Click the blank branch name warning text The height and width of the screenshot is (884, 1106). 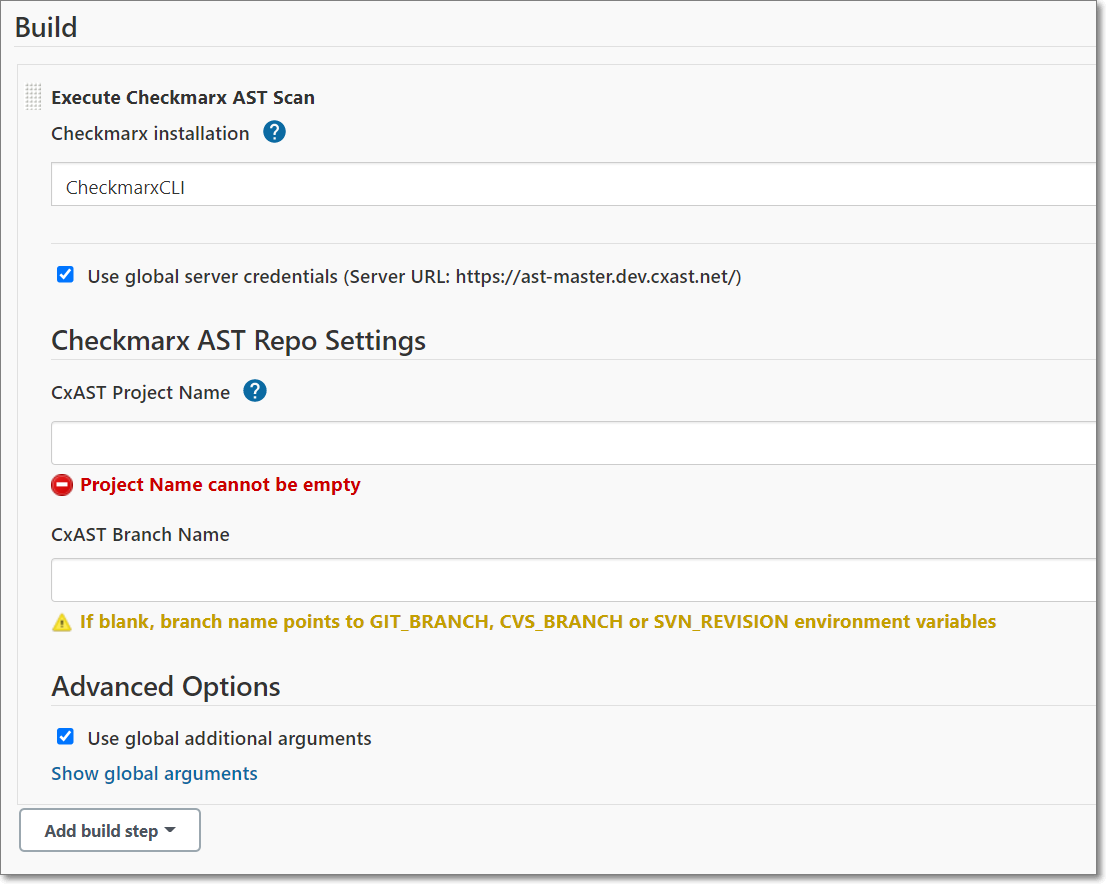click(538, 622)
